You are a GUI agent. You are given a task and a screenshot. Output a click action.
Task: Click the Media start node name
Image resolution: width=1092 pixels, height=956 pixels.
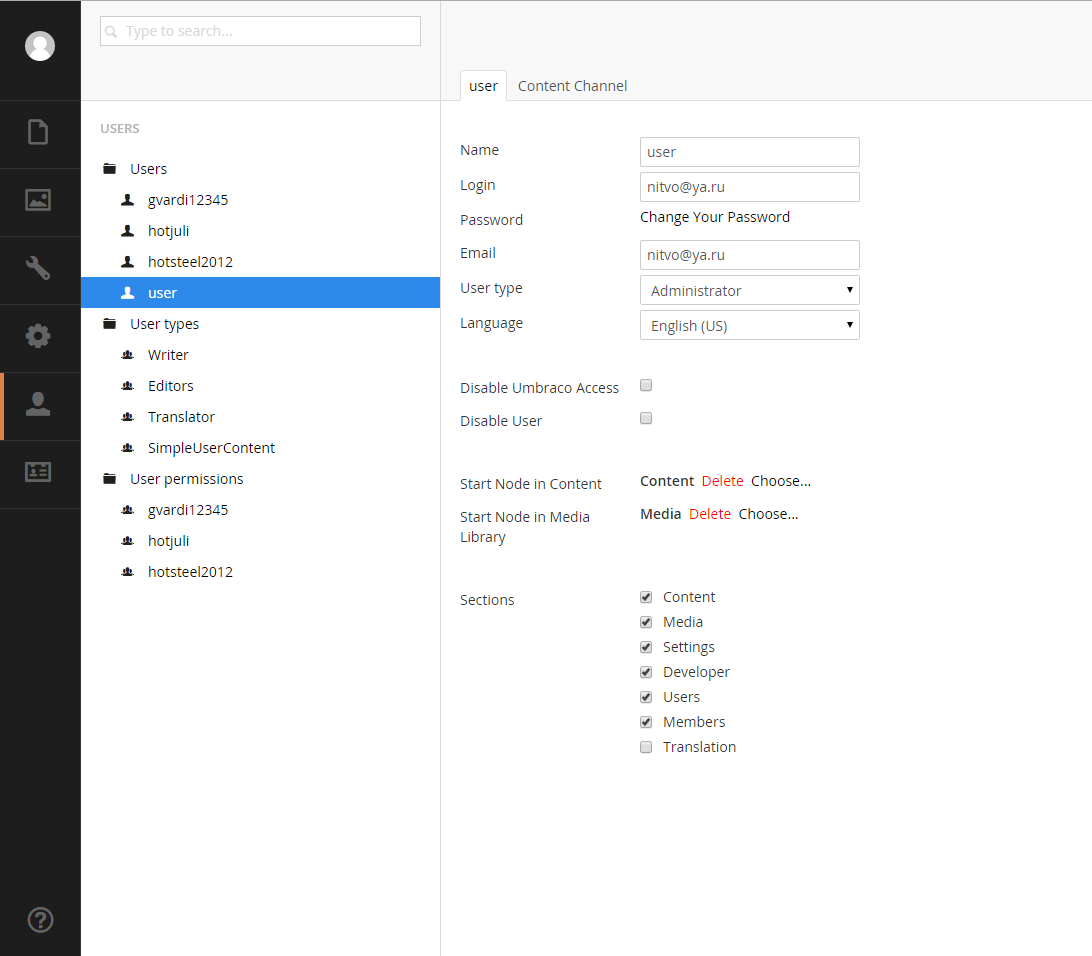(660, 514)
